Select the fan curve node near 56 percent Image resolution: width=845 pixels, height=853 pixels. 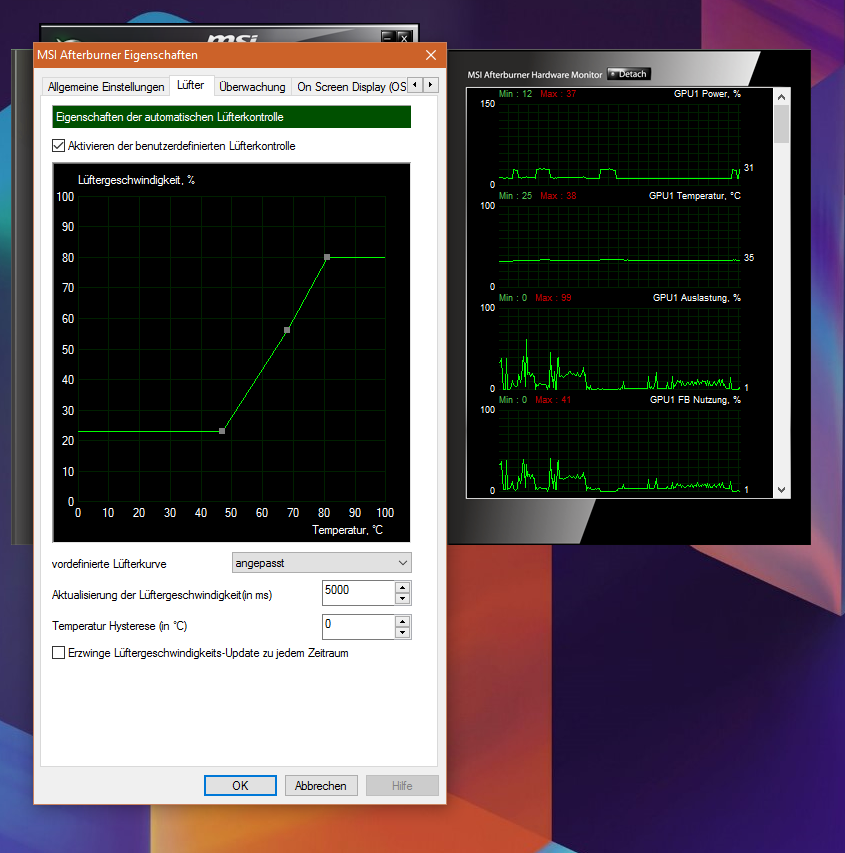[x=287, y=330]
